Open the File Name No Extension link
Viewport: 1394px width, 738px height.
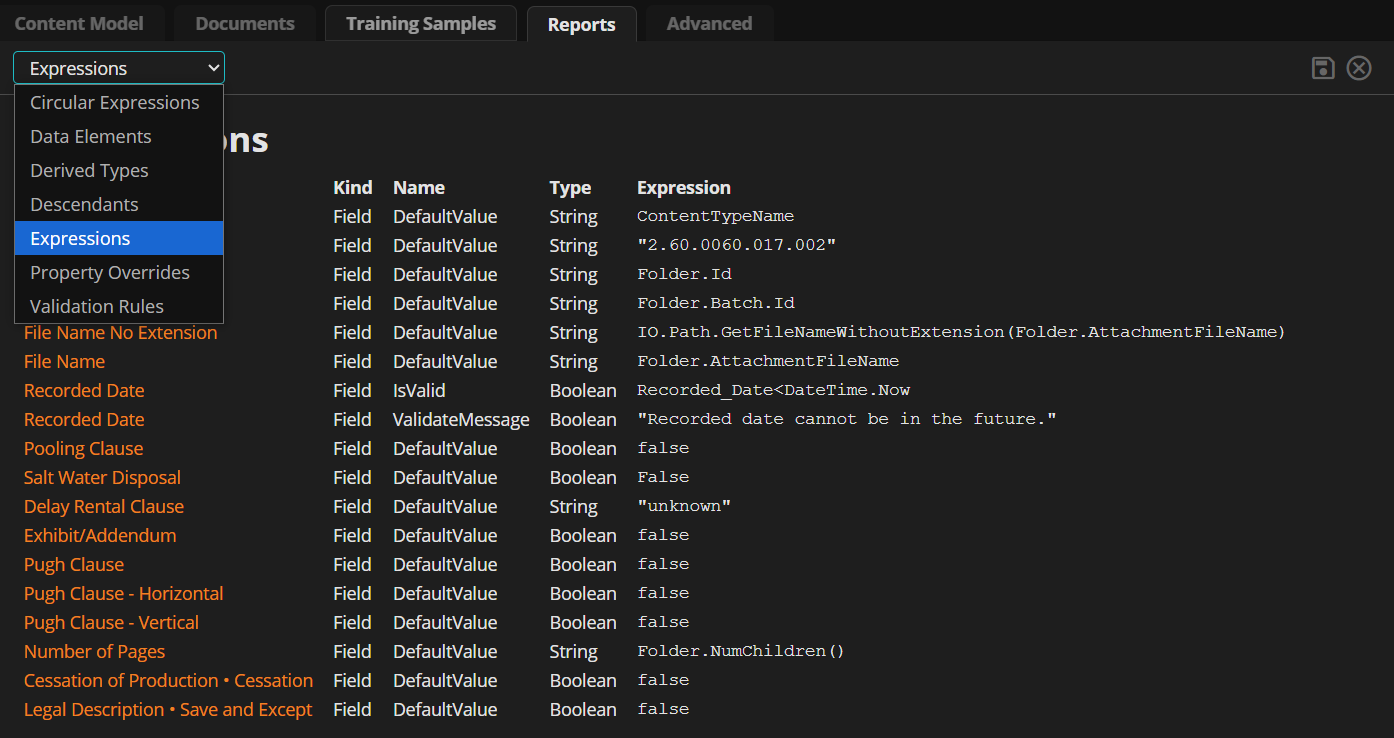(x=120, y=333)
